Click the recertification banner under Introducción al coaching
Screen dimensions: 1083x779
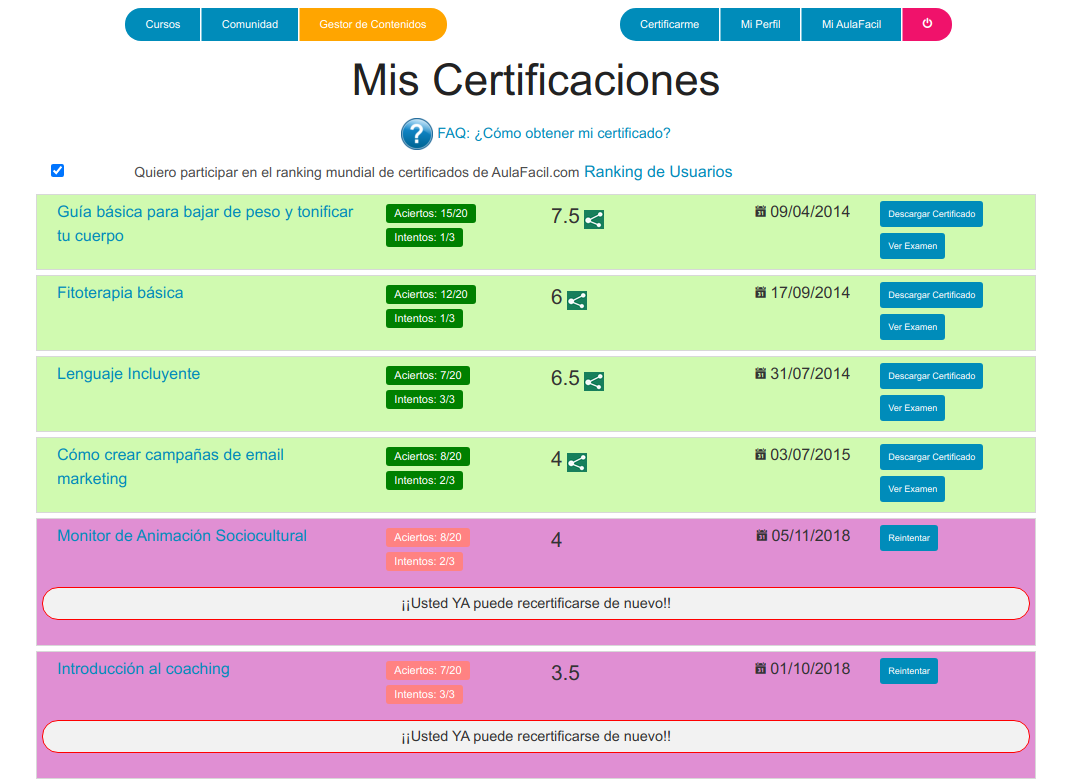coord(535,736)
